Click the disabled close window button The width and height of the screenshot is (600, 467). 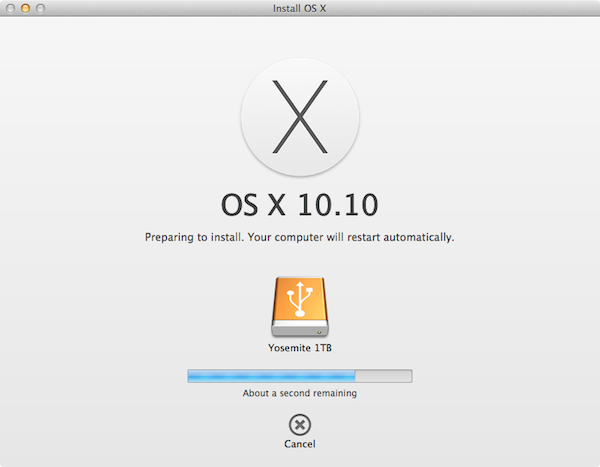[x=10, y=8]
